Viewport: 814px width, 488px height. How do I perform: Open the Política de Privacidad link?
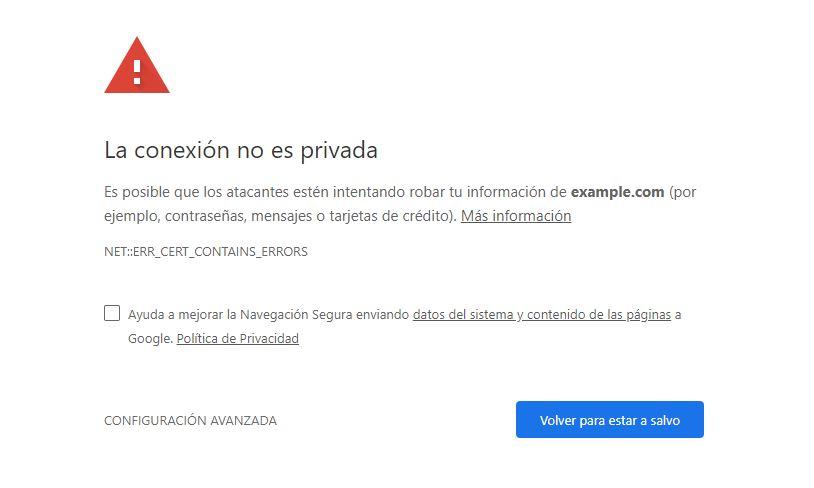(238, 338)
